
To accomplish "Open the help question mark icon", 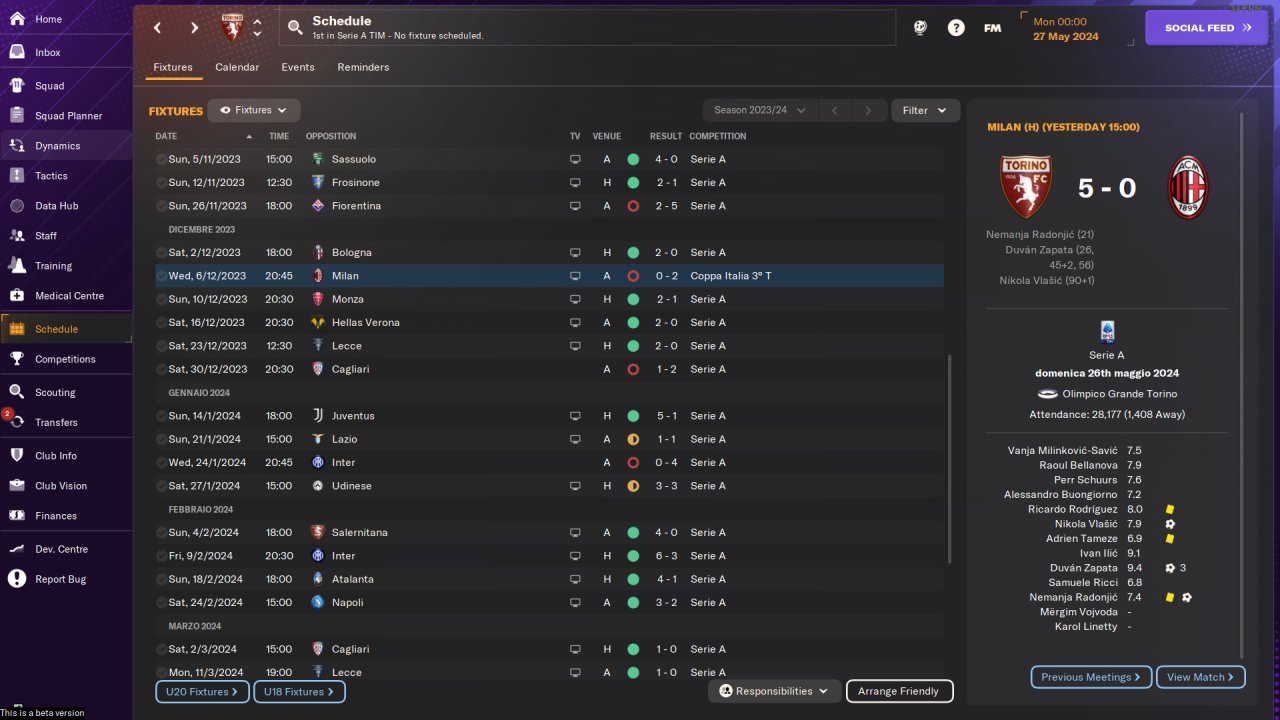I will 956,28.
